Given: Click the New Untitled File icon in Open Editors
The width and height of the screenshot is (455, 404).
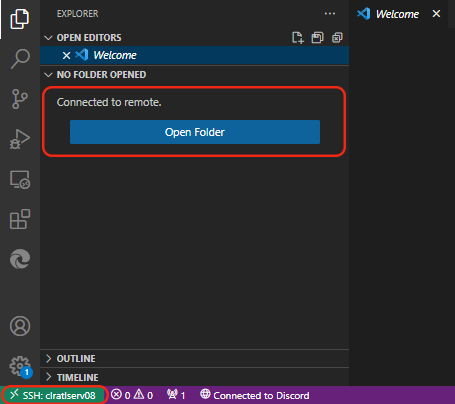Looking at the screenshot, I should coord(298,38).
